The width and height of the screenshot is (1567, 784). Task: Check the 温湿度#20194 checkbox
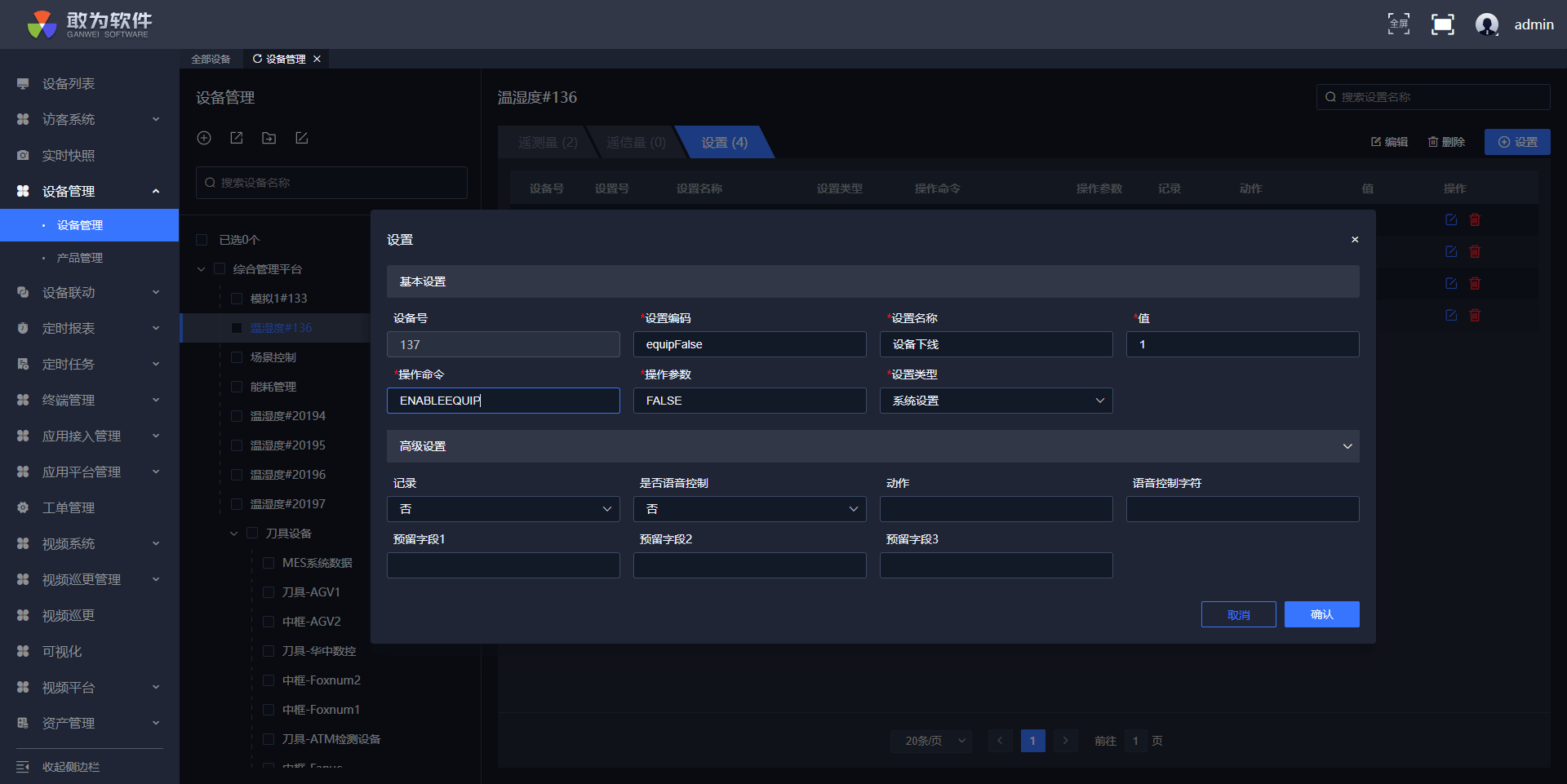tap(237, 416)
